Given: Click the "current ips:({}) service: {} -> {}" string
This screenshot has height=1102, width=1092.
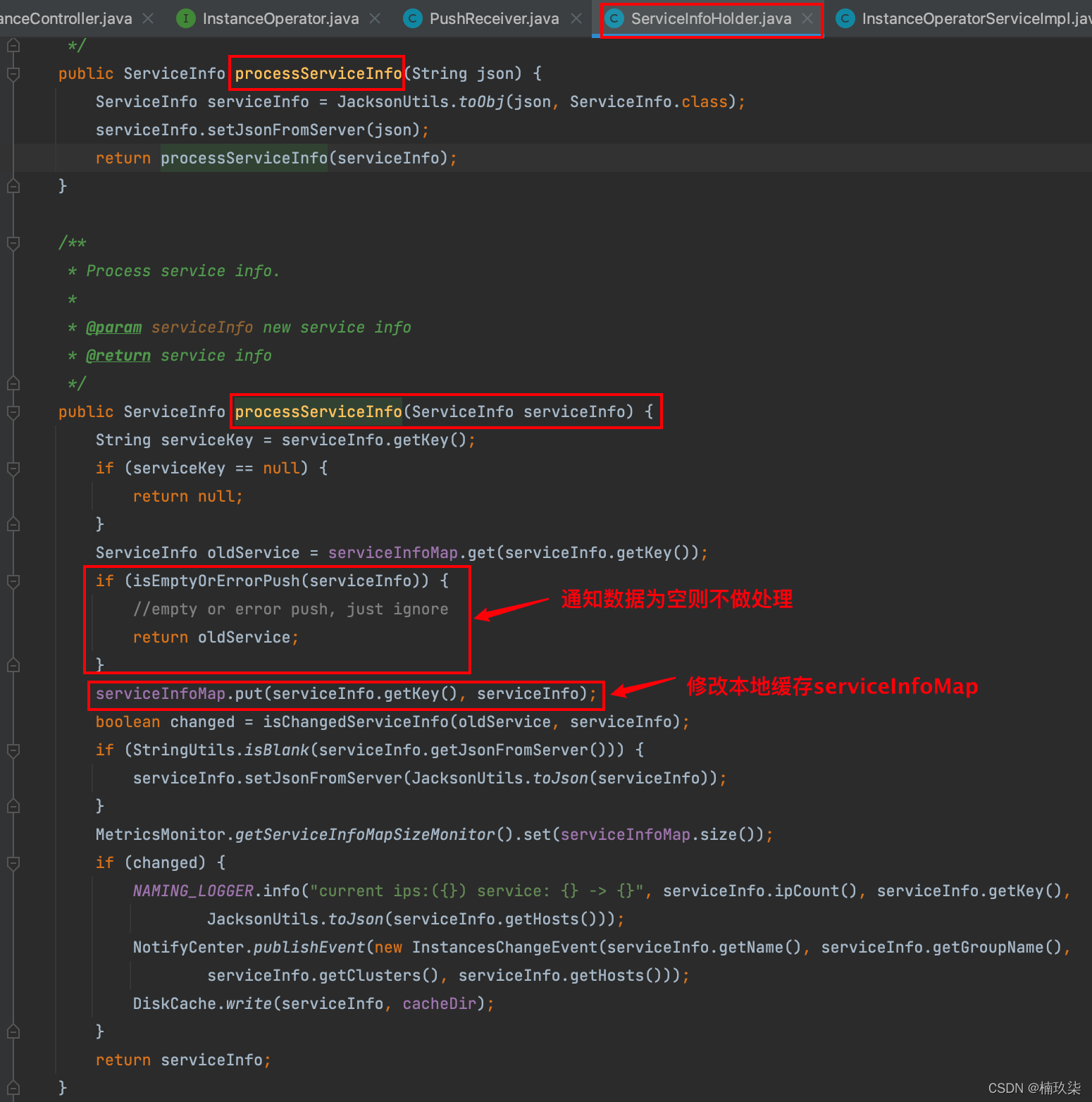Looking at the screenshot, I should coord(476,891).
